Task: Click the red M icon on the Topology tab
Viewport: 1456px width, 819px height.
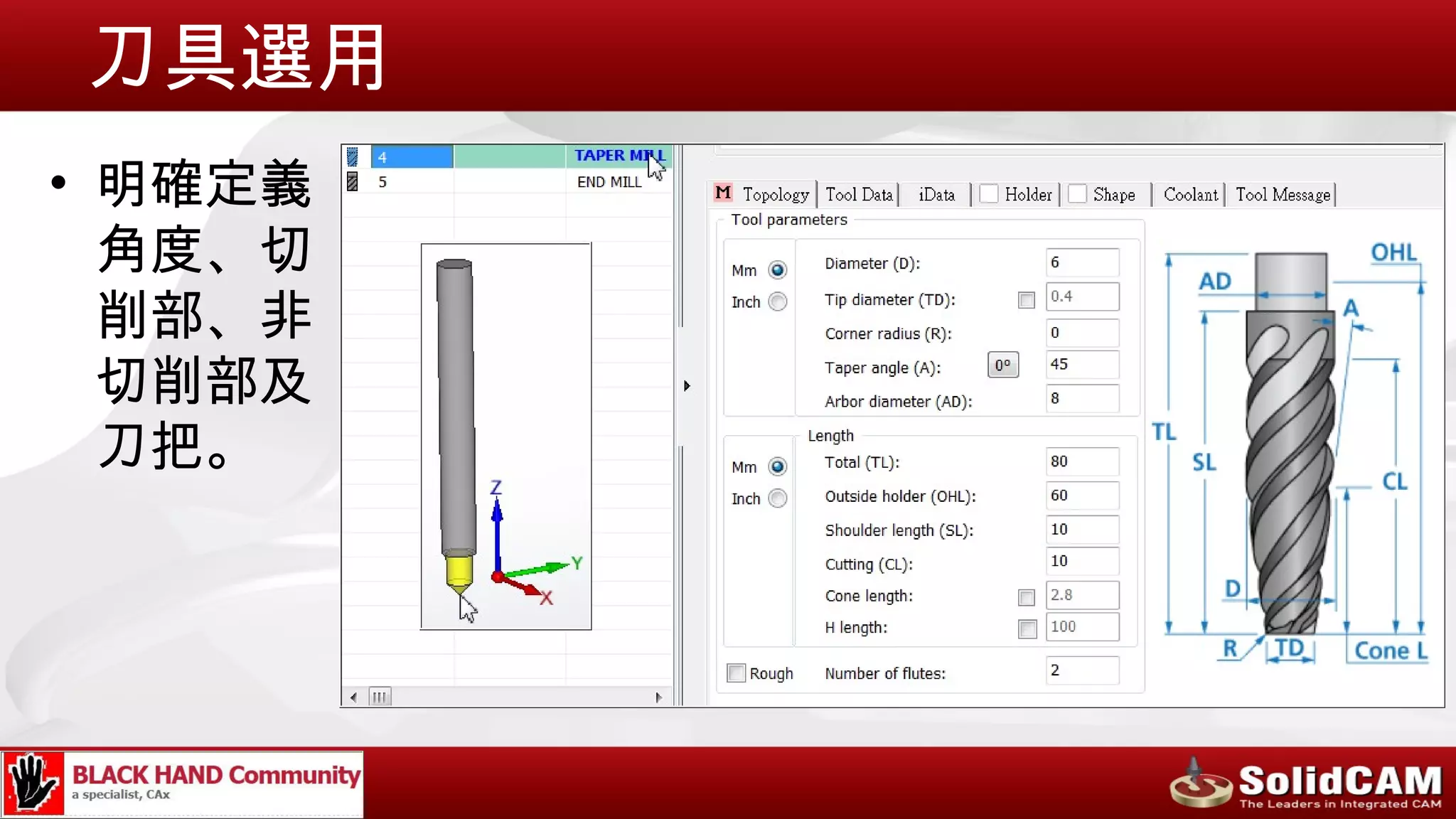Action: tap(723, 193)
